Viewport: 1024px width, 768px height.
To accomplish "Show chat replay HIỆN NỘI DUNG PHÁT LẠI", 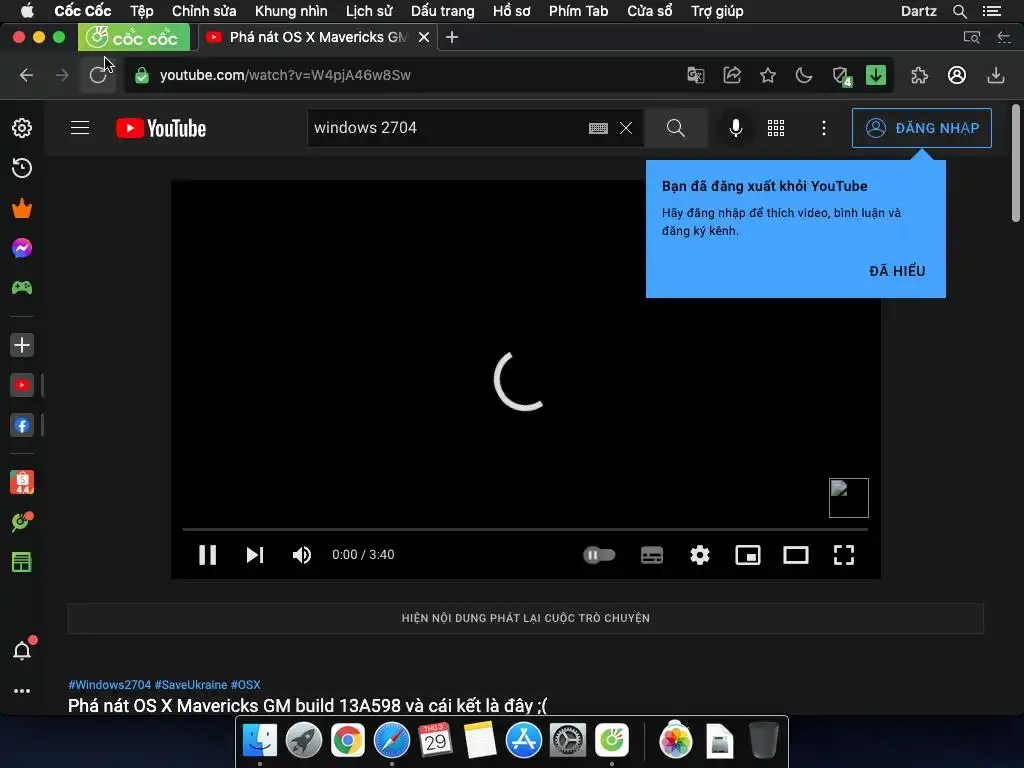I will point(526,618).
